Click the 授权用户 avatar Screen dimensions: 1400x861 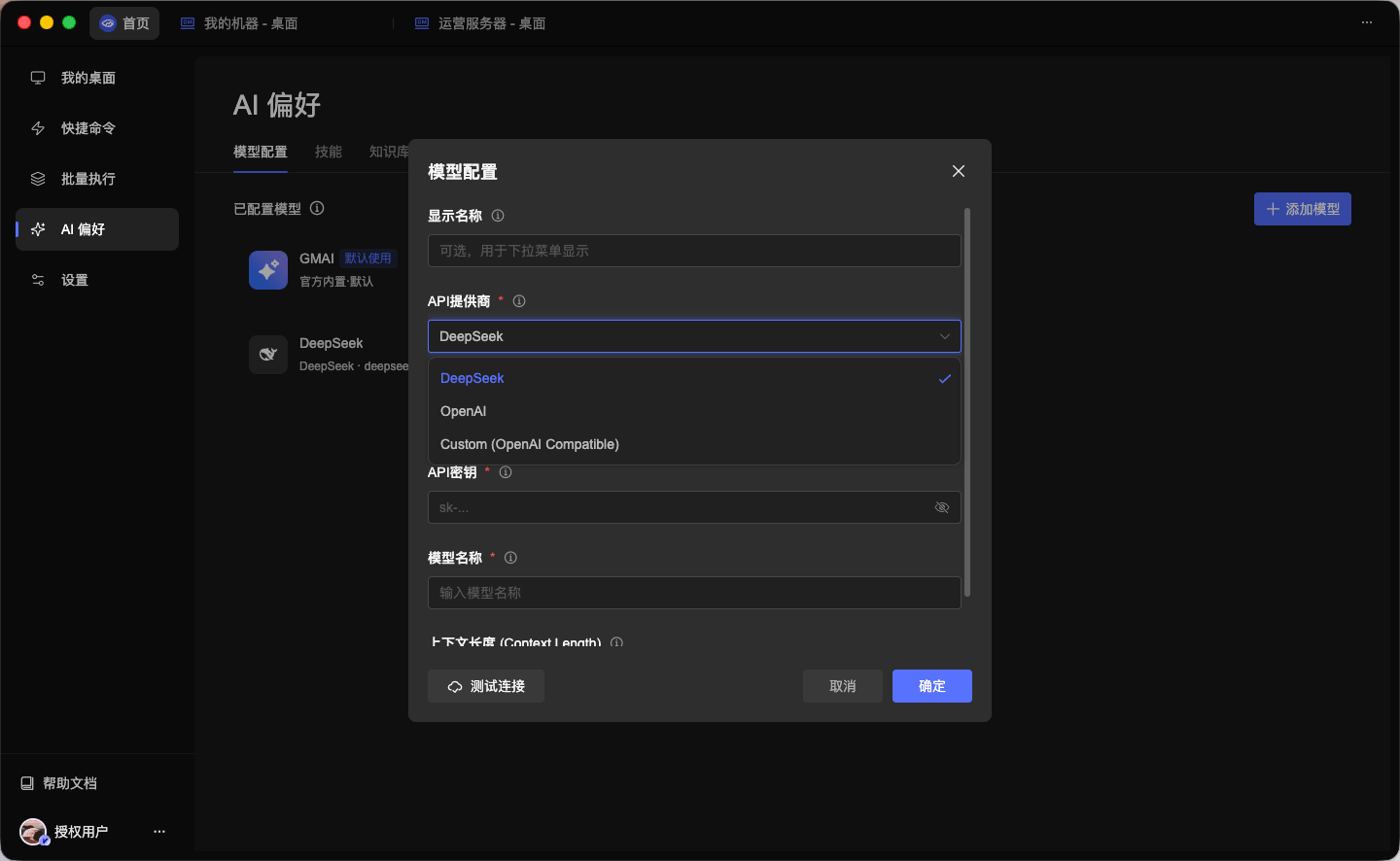point(33,832)
